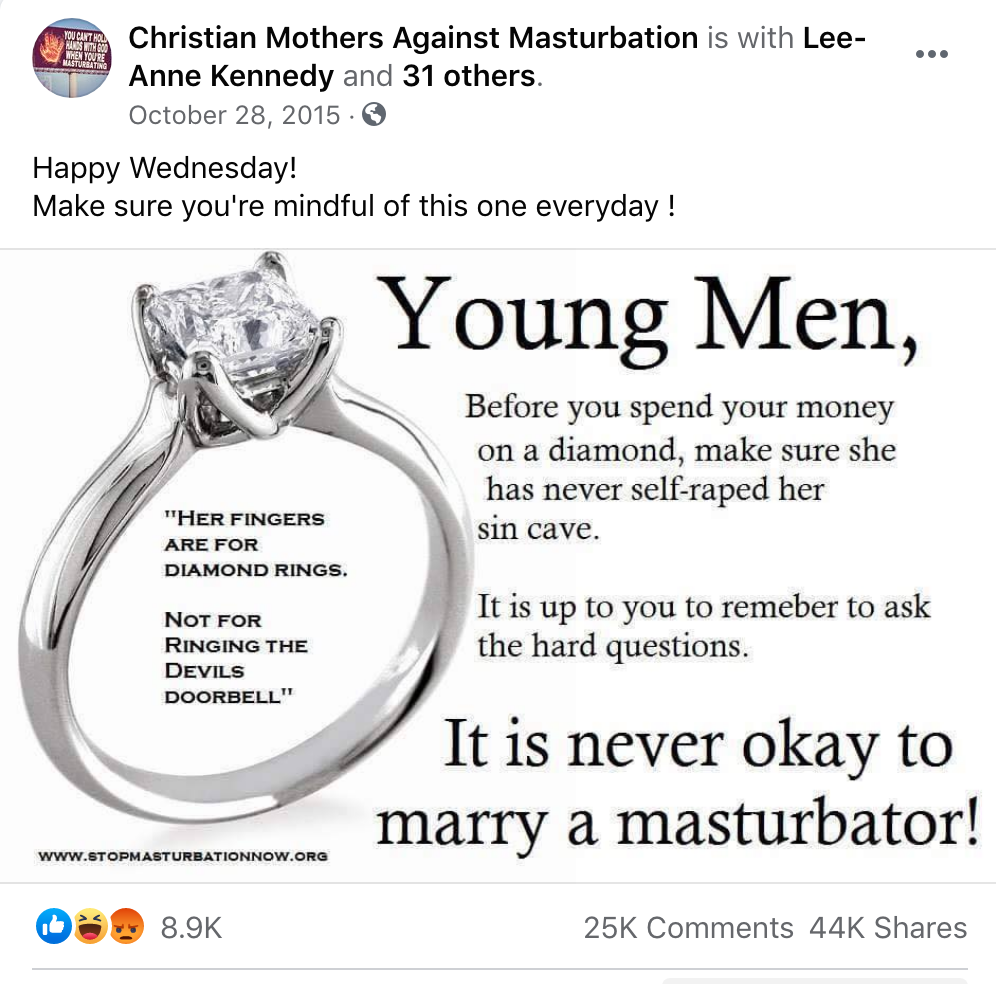Image resolution: width=996 pixels, height=984 pixels.
Task: Click the stopmasturbationnow.org URL in the image
Action: click(x=182, y=856)
